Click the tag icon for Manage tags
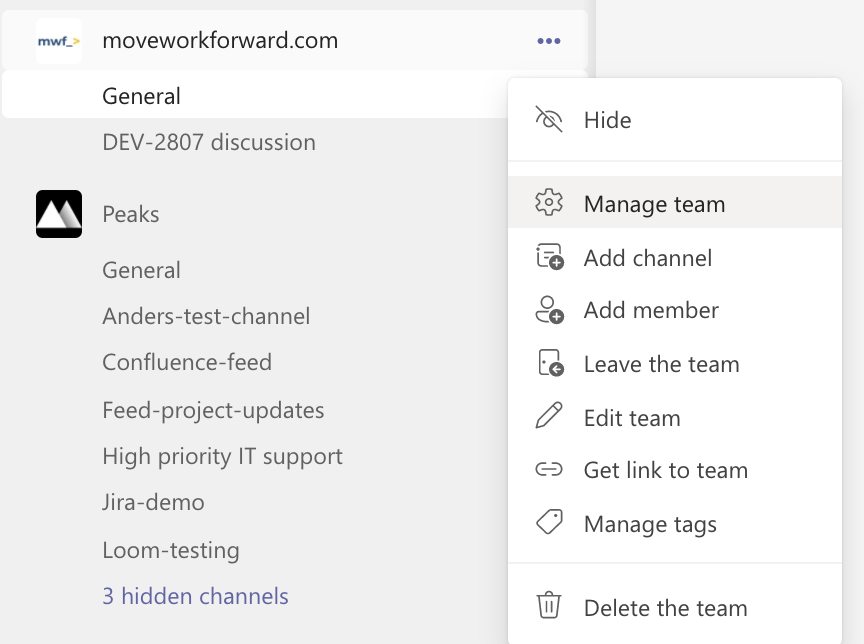Screen dimensions: 864x644 tap(549, 523)
